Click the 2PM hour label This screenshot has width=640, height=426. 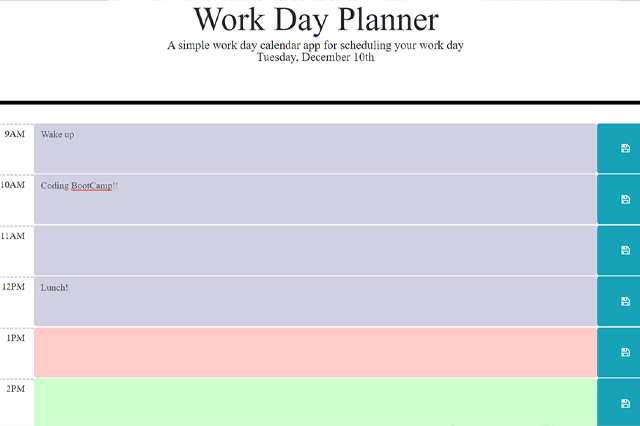(15, 388)
